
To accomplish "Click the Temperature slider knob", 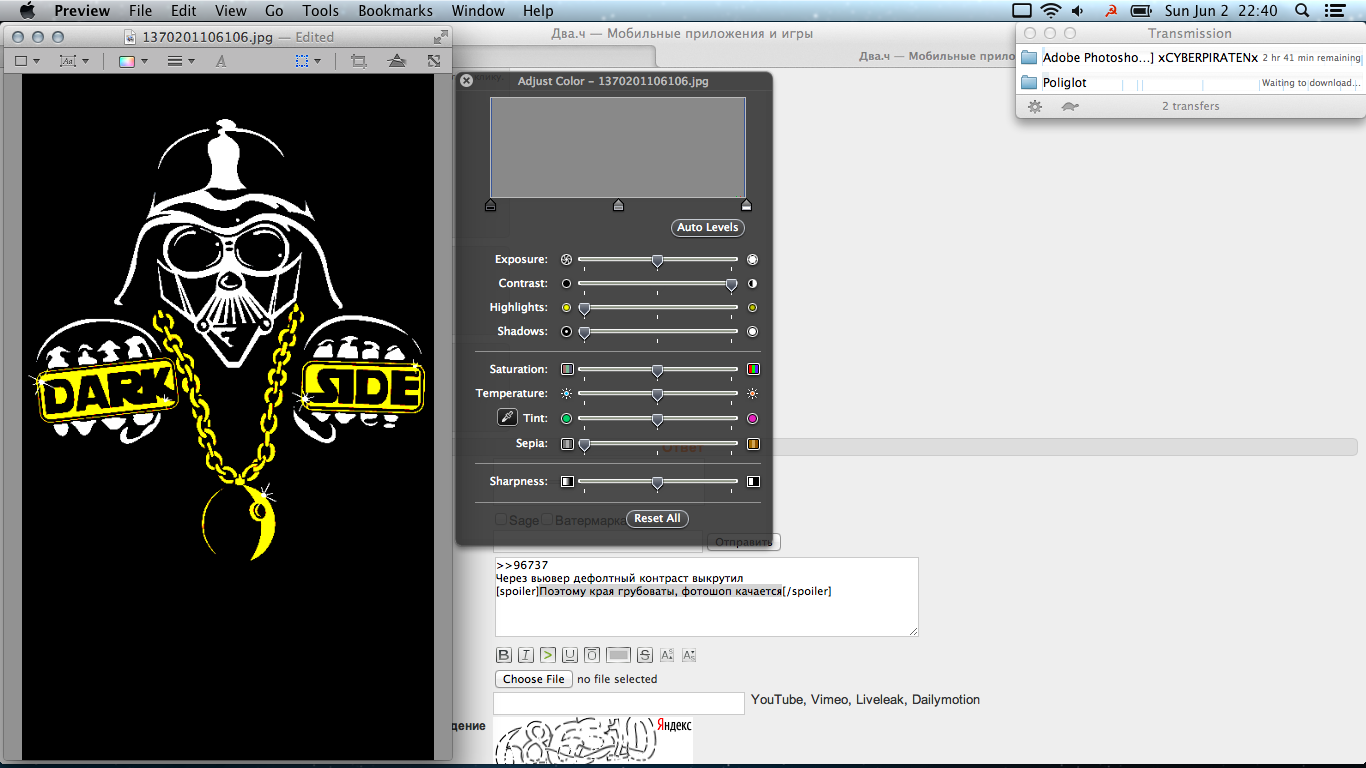I will point(657,394).
